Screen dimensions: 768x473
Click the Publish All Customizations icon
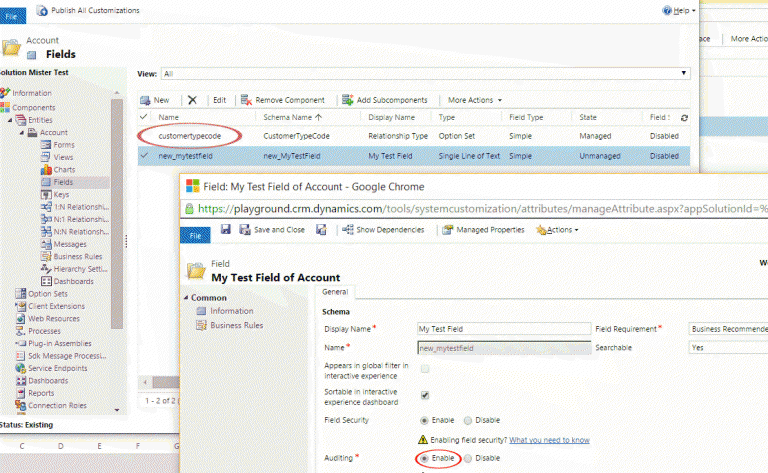point(42,10)
